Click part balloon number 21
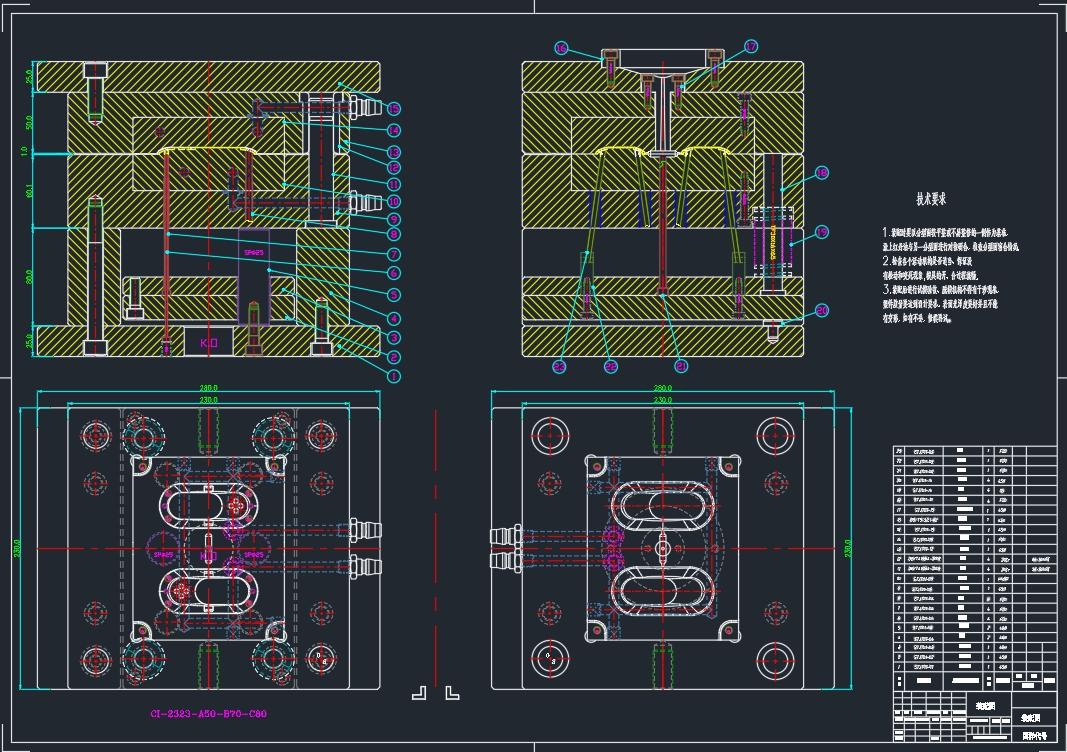The height and width of the screenshot is (752, 1067). point(681,366)
